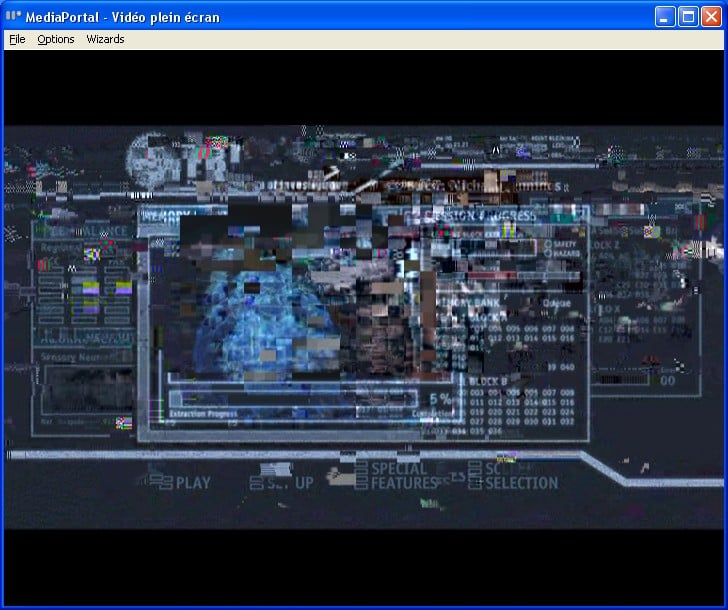Close the MediaPortal window
This screenshot has height=610, width=728.
tap(711, 17)
